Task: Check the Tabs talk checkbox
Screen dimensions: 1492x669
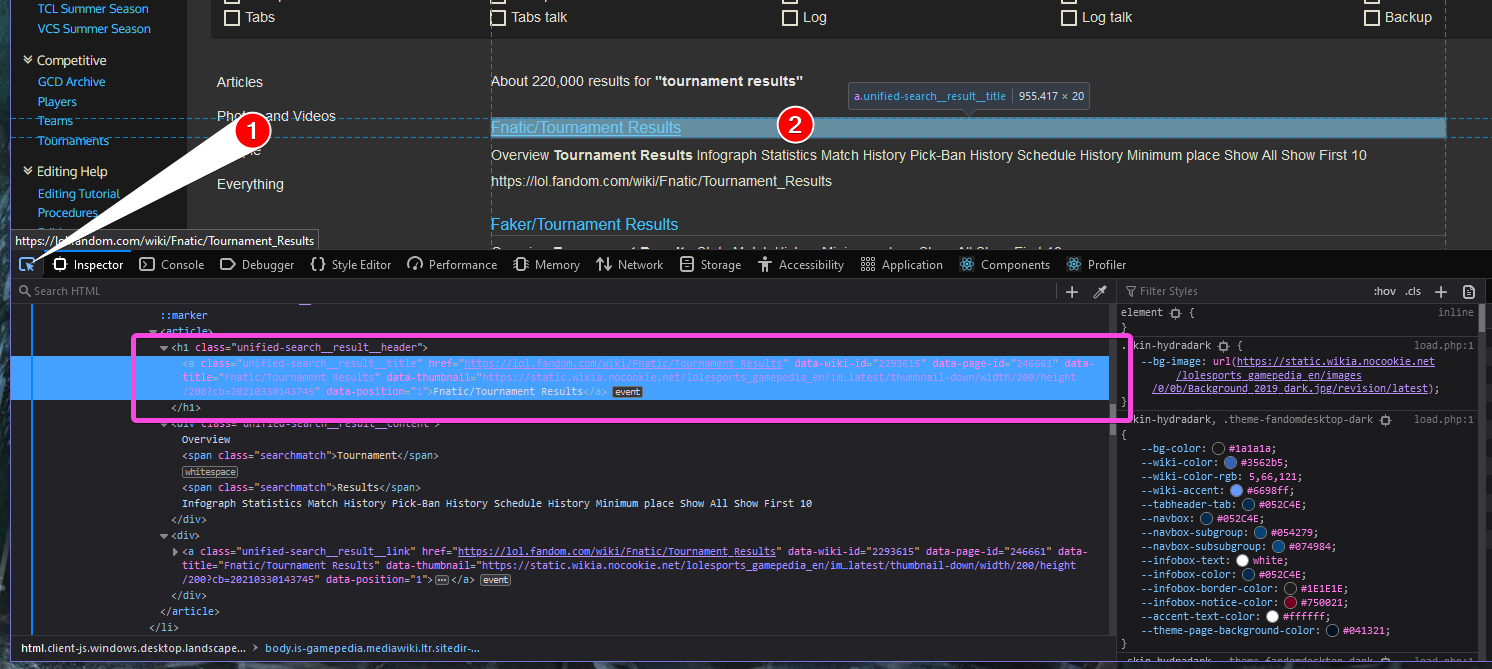Action: click(498, 17)
